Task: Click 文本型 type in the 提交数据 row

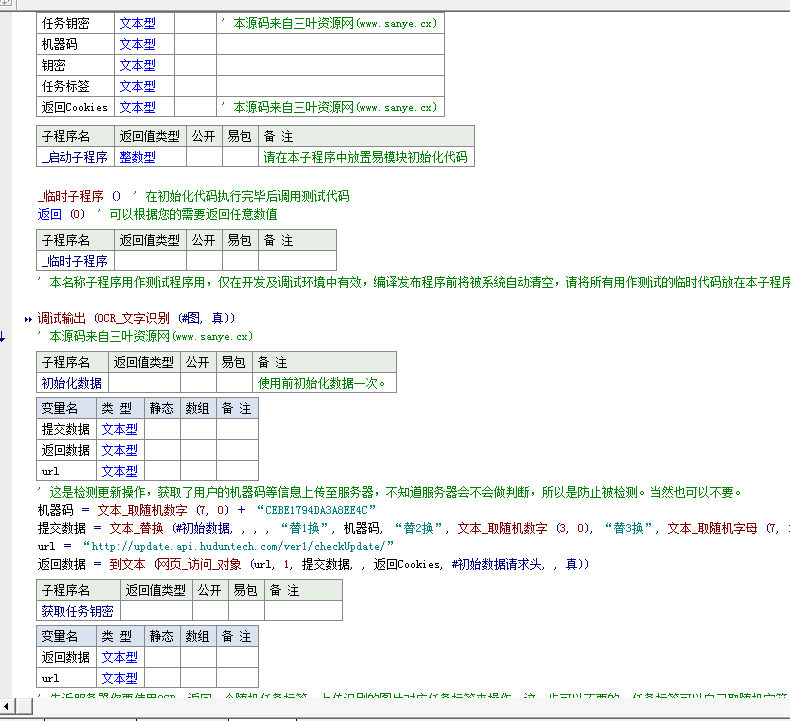Action: click(120, 429)
